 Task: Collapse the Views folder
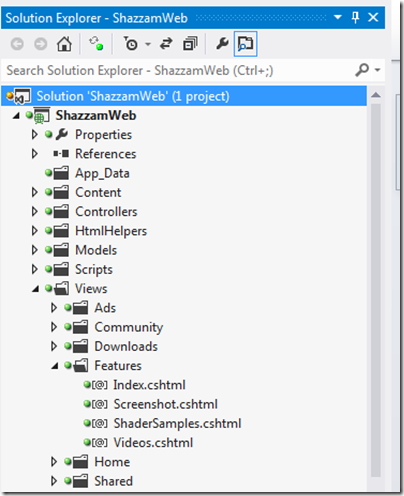pos(35,289)
